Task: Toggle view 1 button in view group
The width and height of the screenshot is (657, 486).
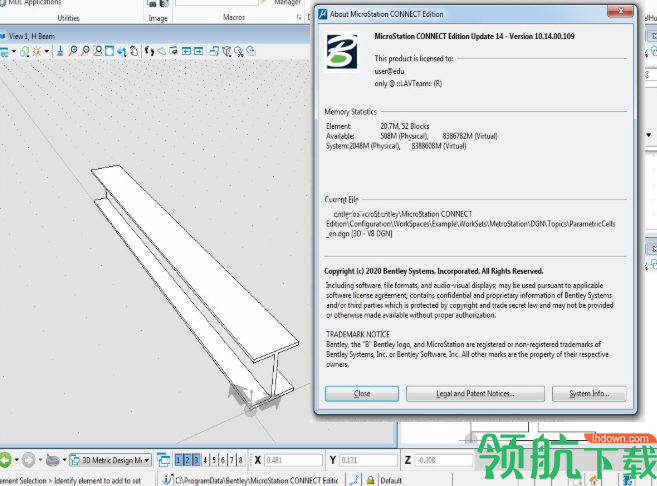Action: pyautogui.click(x=178, y=460)
